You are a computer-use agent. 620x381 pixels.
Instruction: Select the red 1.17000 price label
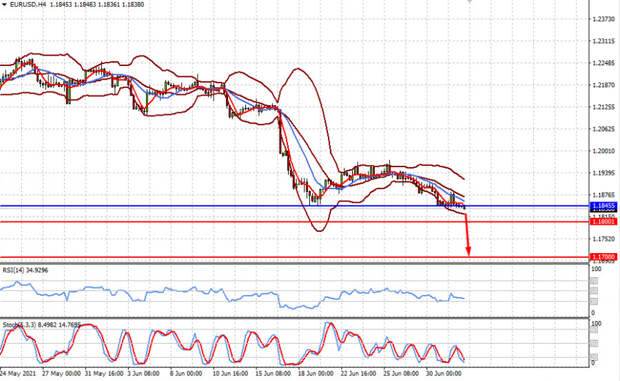pyautogui.click(x=603, y=257)
